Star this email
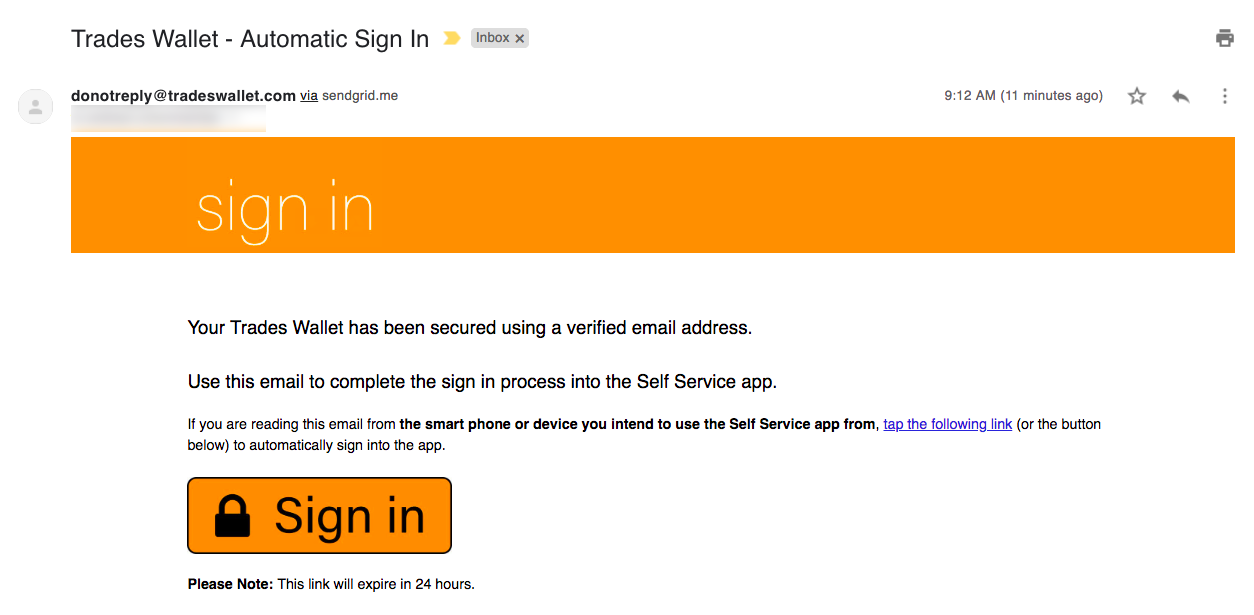 (x=1137, y=96)
